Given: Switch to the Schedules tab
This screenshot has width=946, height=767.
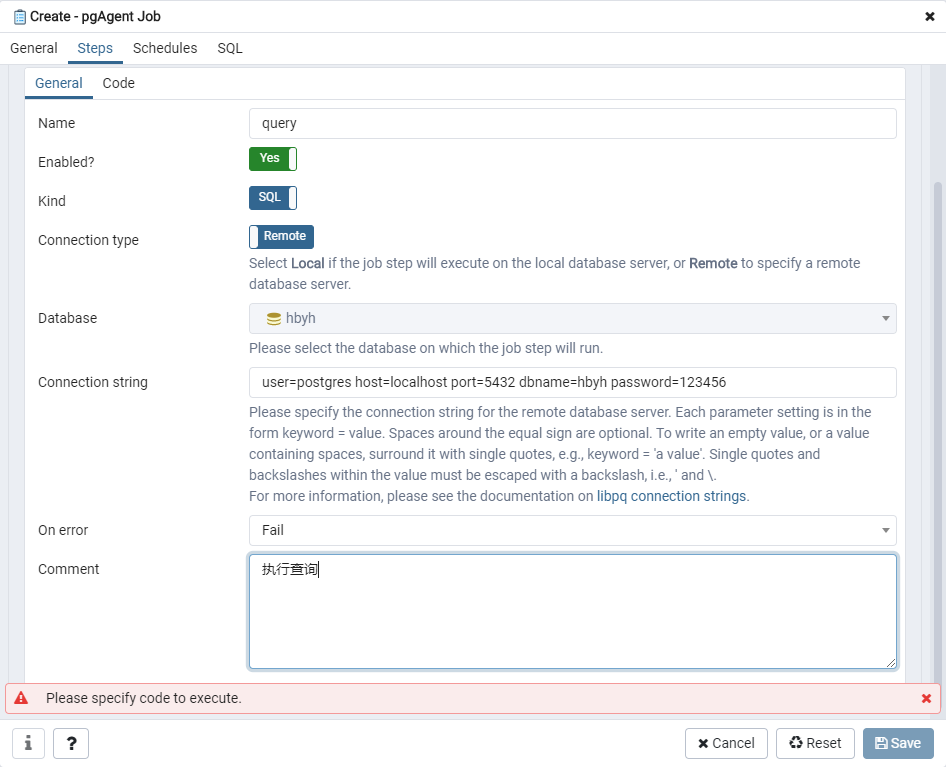Looking at the screenshot, I should click(165, 48).
